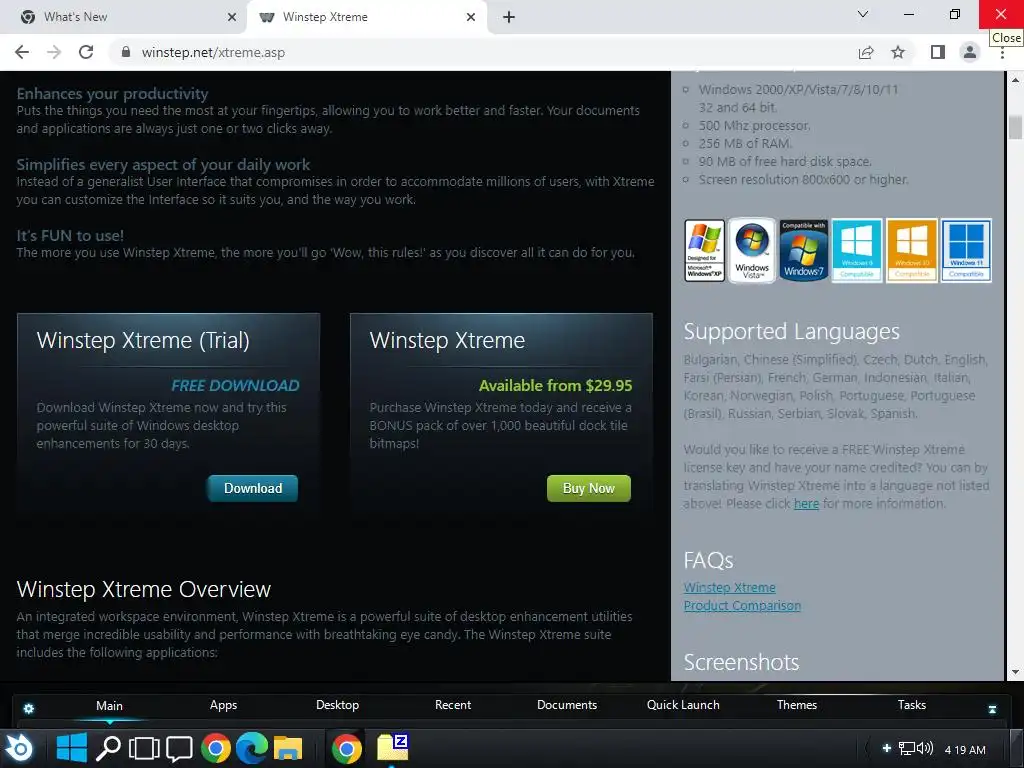Open File Explorer from the taskbar
Image resolution: width=1024 pixels, height=768 pixels.
coord(288,748)
